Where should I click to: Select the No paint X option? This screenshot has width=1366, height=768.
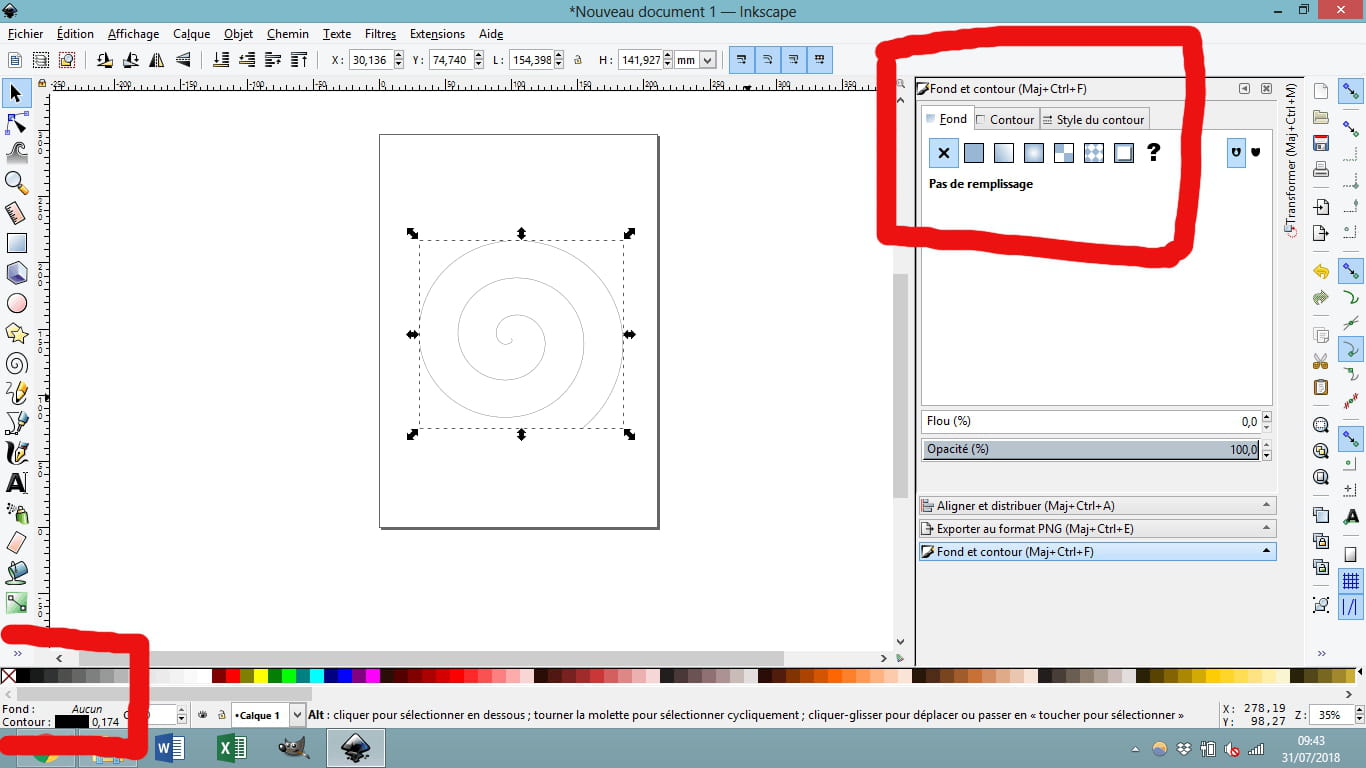click(x=944, y=153)
